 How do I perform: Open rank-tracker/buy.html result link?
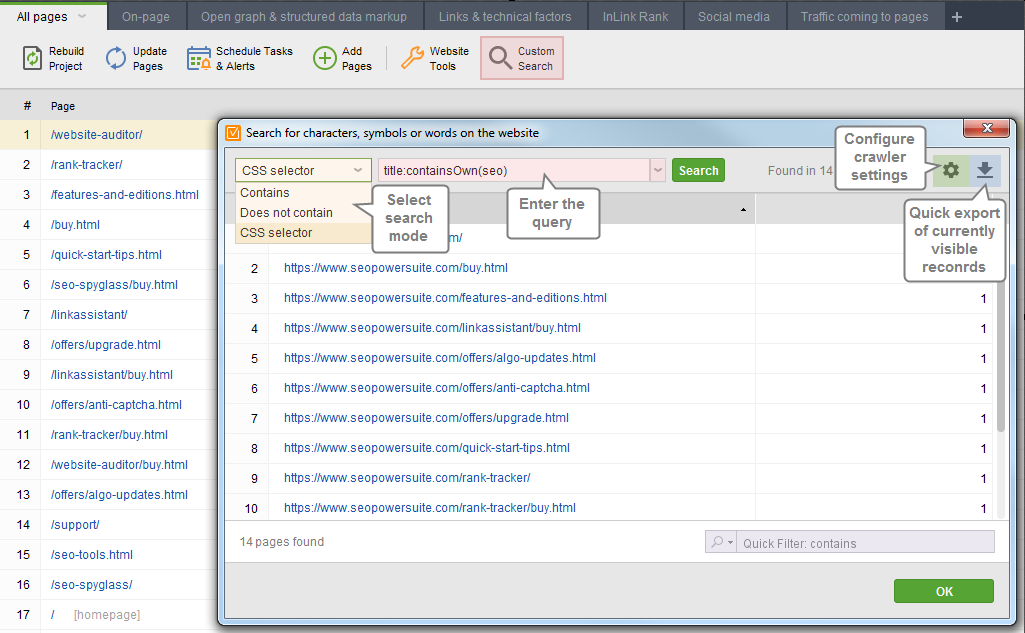429,508
